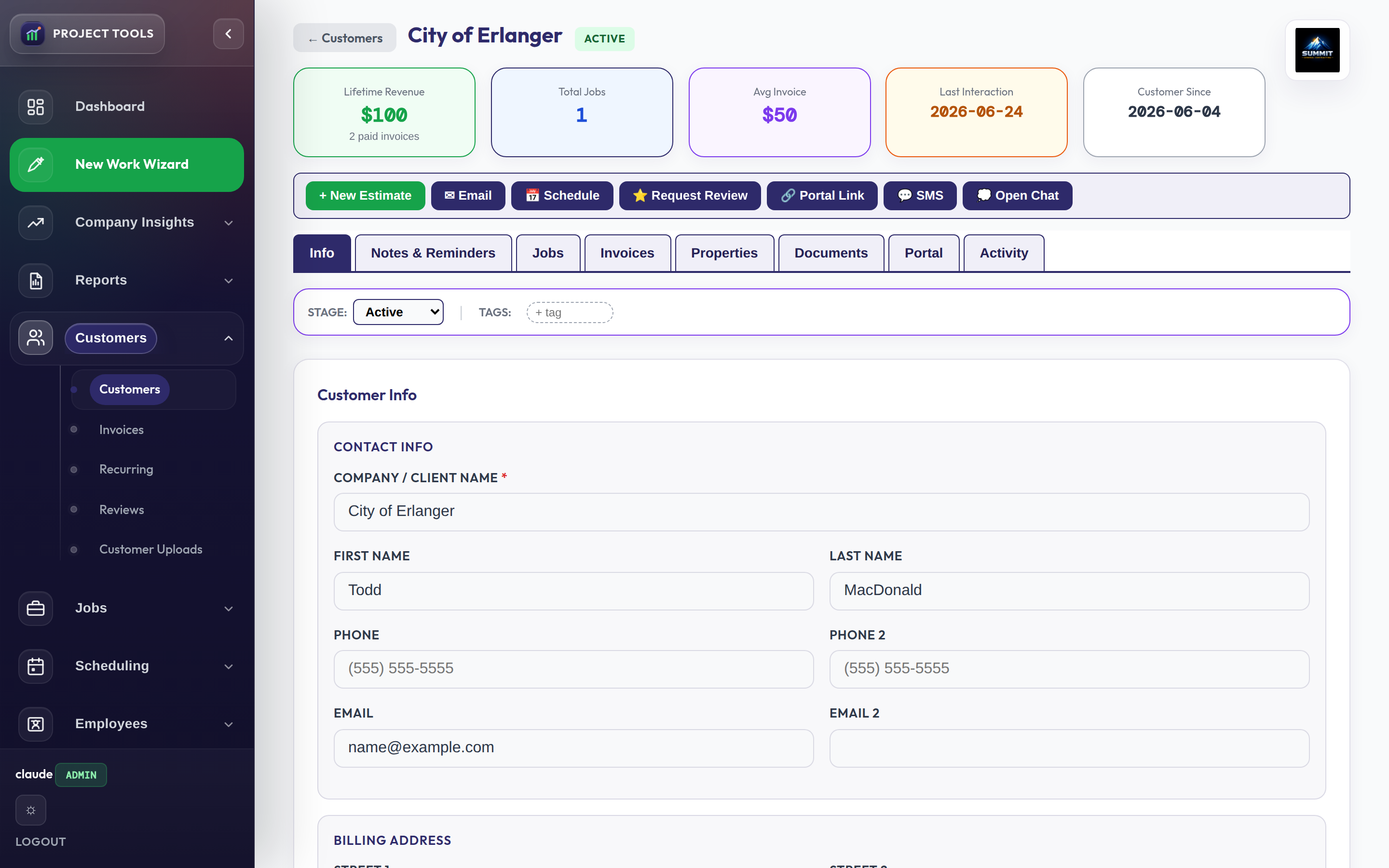
Task: Click the Request Review button
Action: pyautogui.click(x=690, y=196)
